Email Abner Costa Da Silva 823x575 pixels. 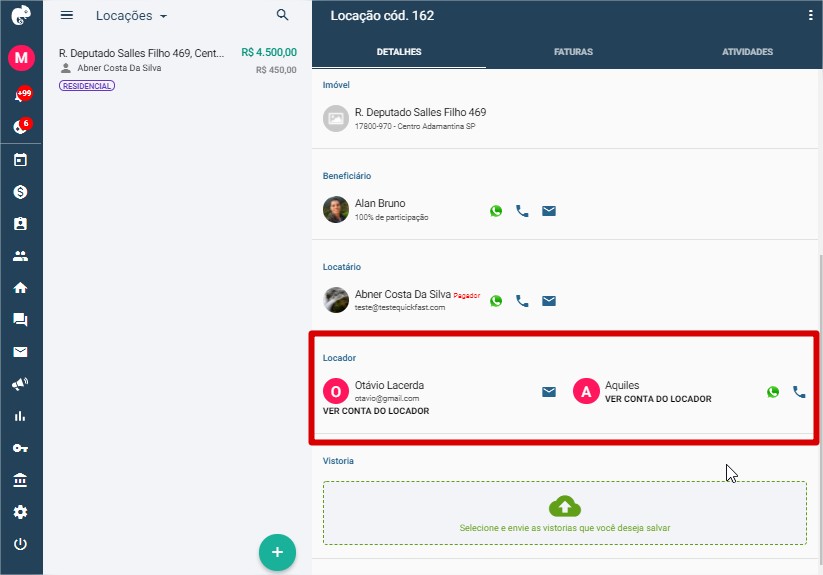[549, 301]
